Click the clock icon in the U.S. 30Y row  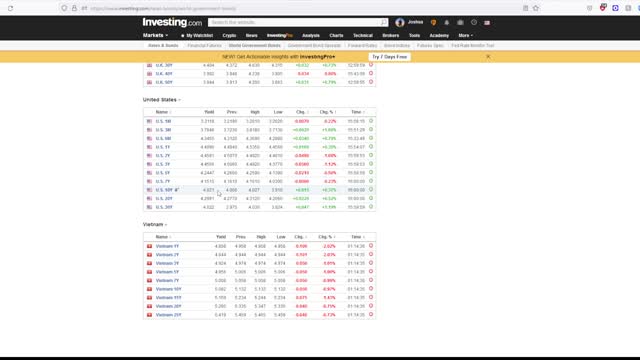(371, 207)
